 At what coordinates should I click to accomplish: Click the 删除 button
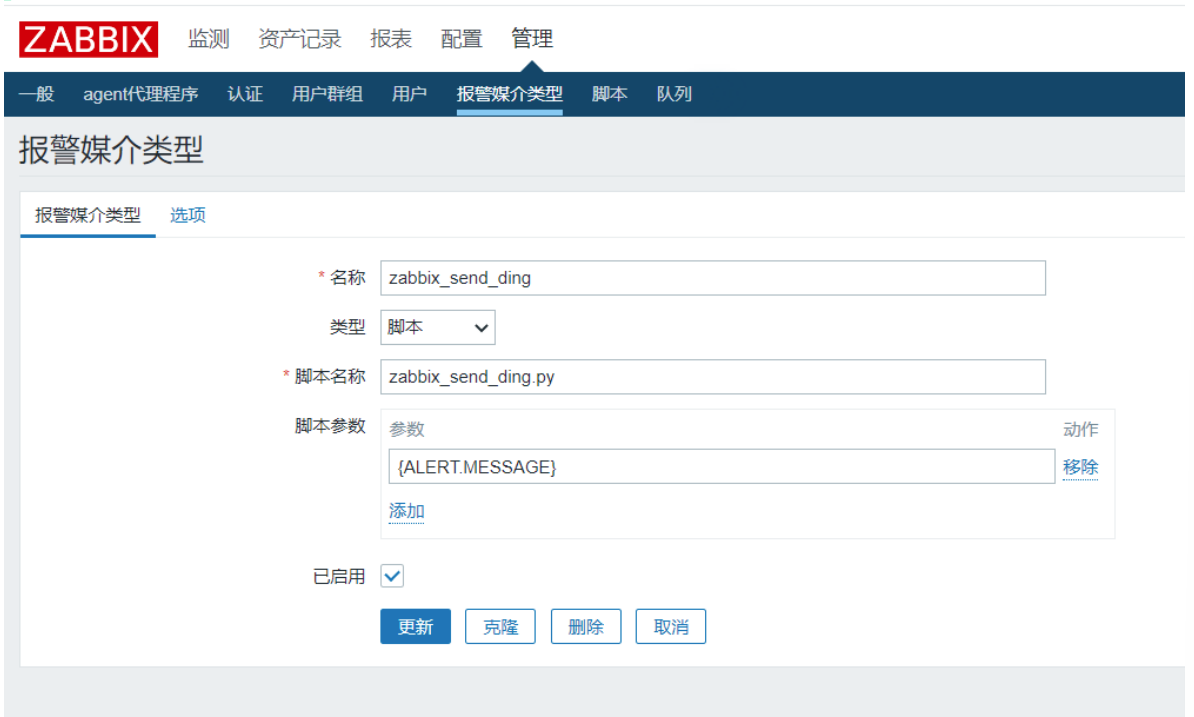[586, 626]
